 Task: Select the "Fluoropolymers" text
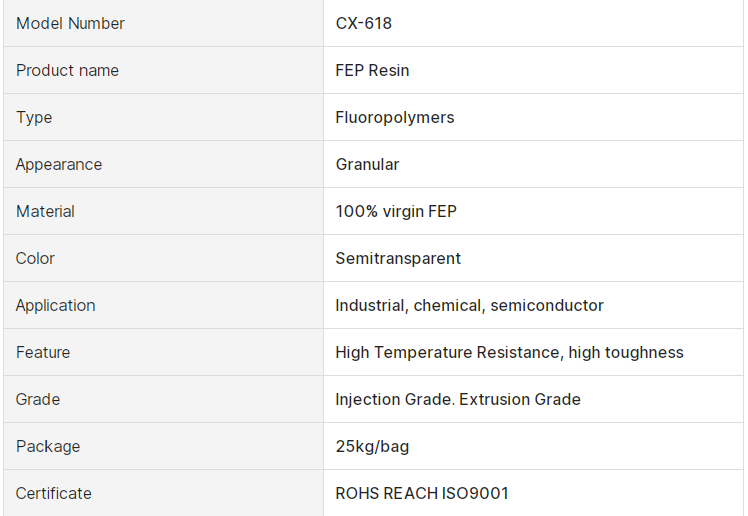(x=395, y=117)
